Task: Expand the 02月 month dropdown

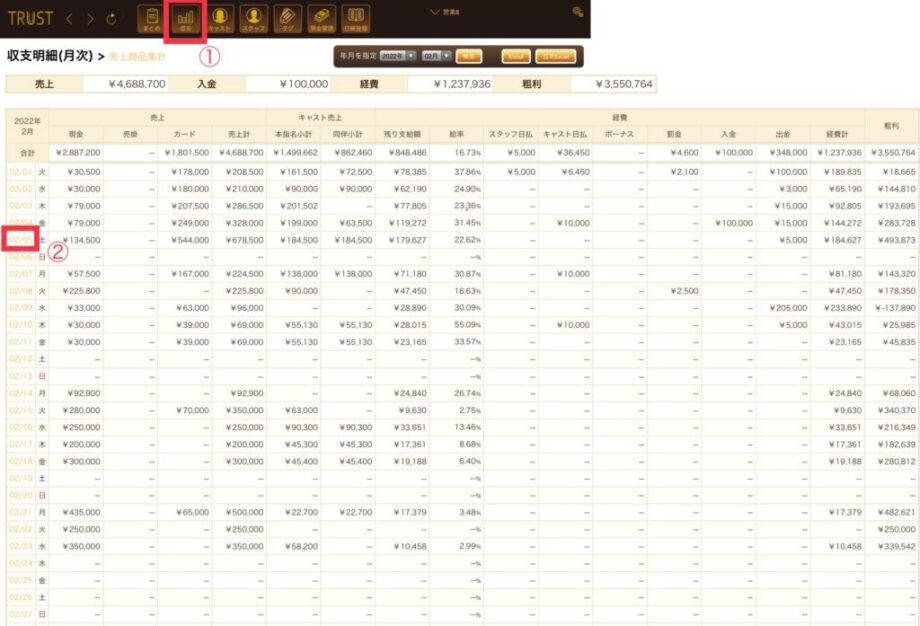Action: [436, 56]
